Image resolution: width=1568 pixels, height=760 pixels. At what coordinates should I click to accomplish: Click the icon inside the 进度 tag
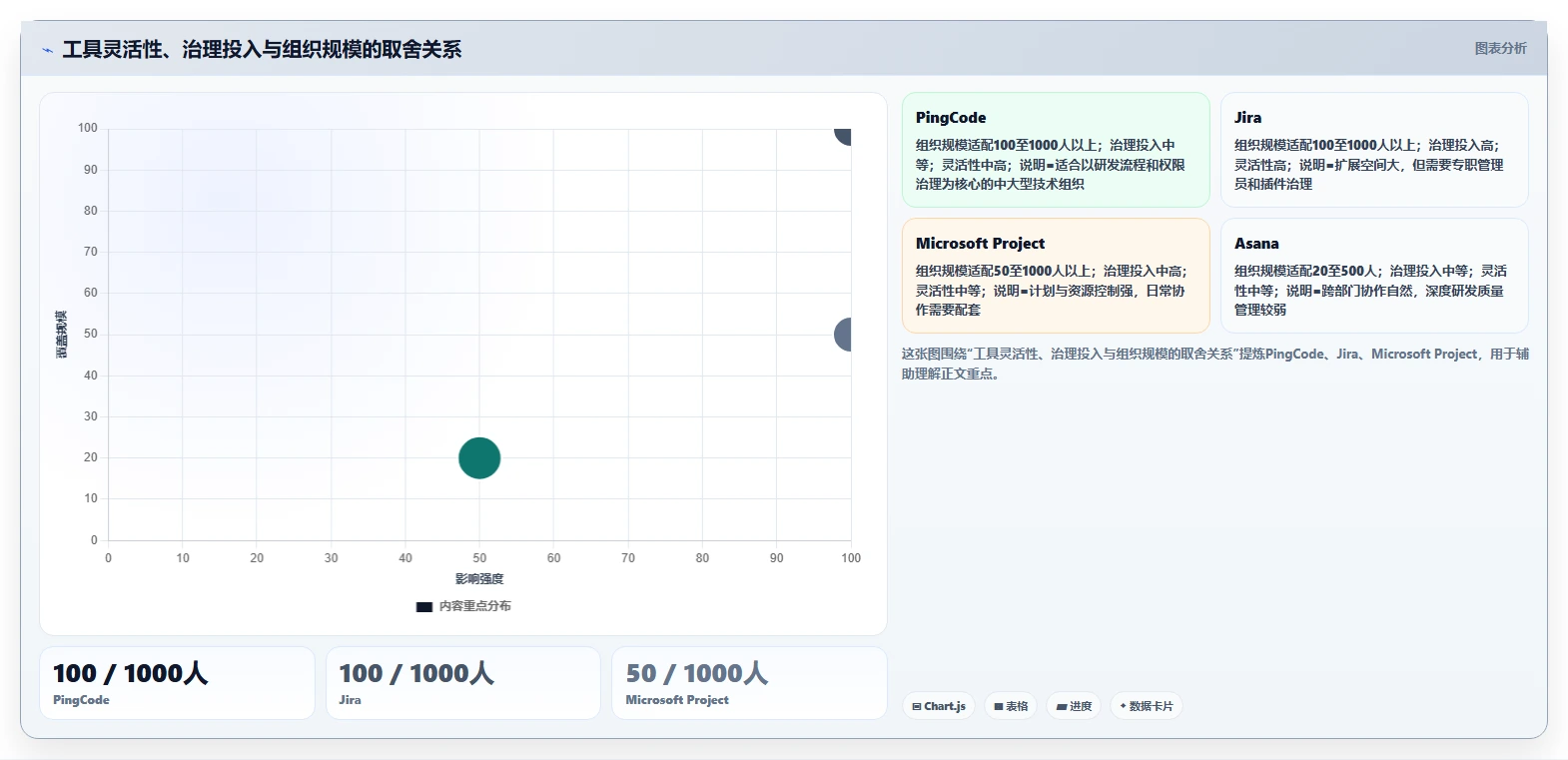pyautogui.click(x=1062, y=706)
